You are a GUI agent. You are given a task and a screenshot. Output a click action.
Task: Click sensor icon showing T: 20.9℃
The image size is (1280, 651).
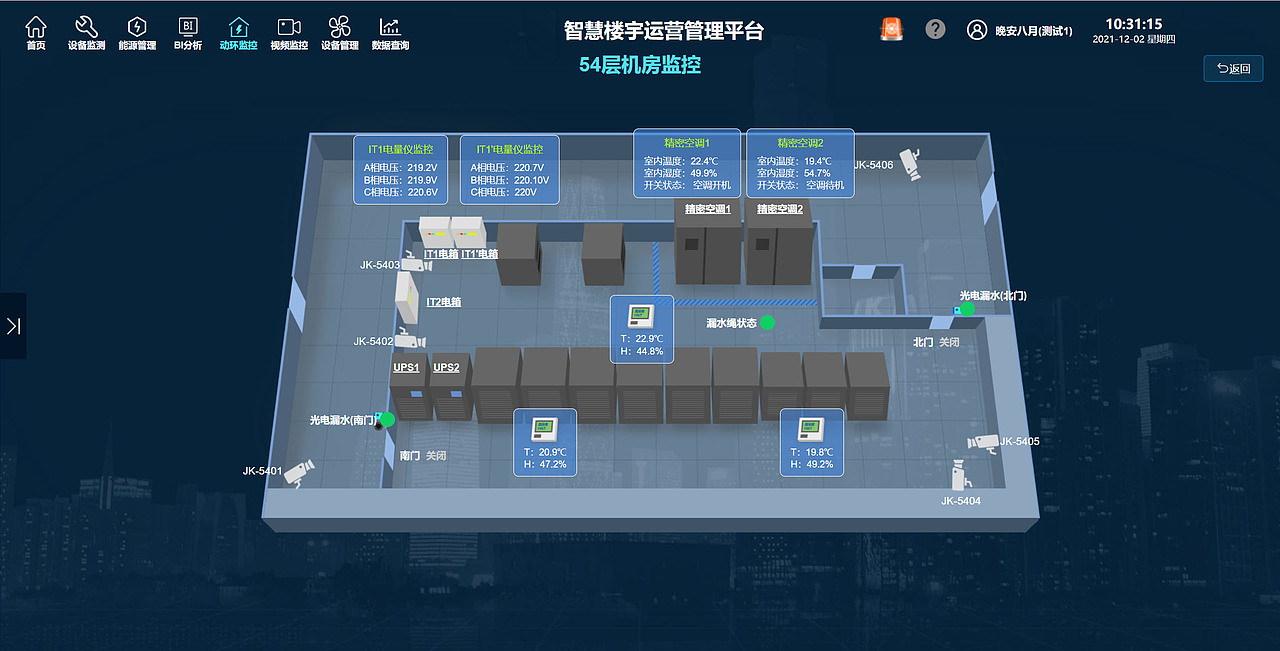[x=545, y=430]
